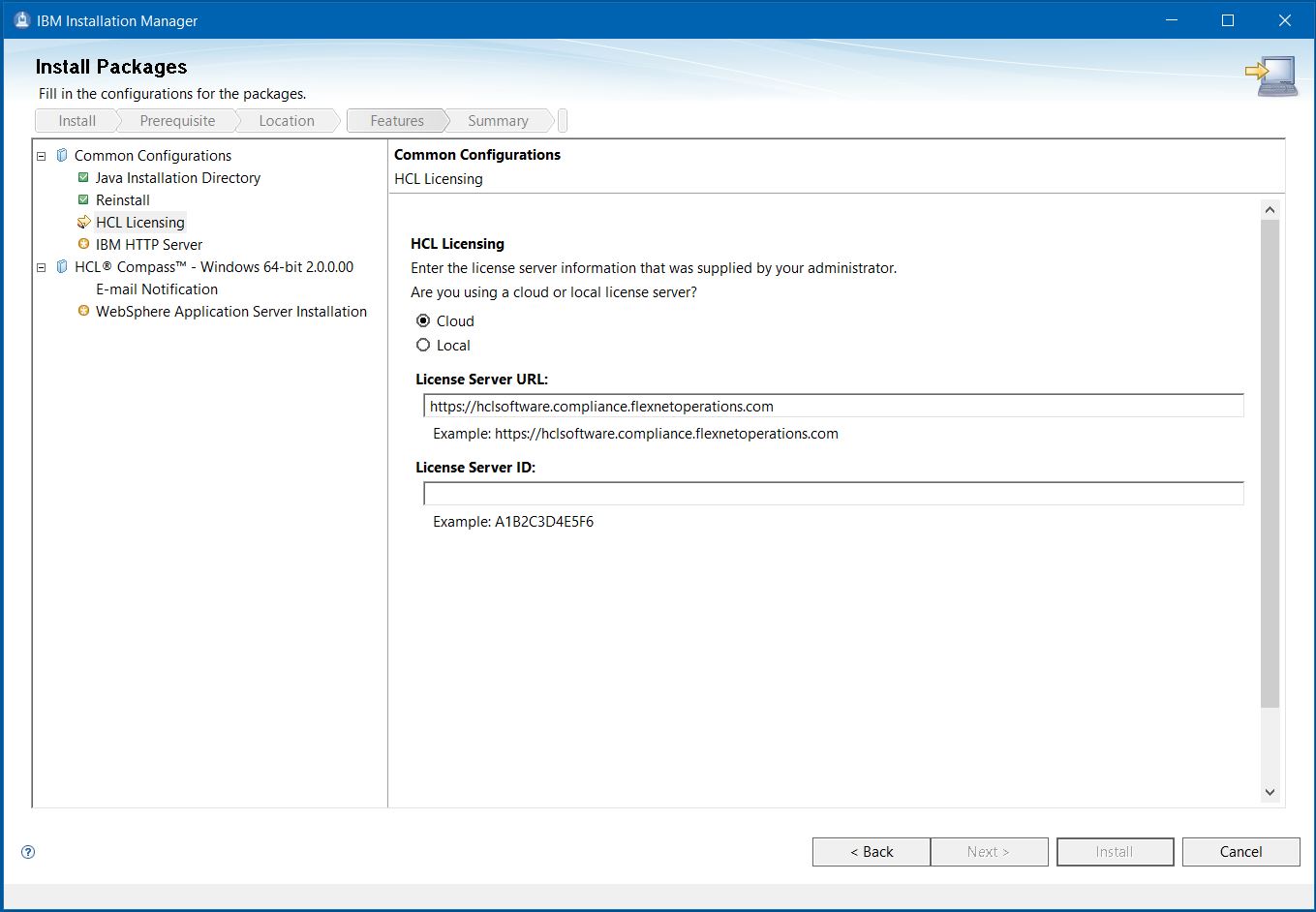Click the orange icon beside WebSphere Application Server Installation
The image size is (1316, 912).
point(83,311)
